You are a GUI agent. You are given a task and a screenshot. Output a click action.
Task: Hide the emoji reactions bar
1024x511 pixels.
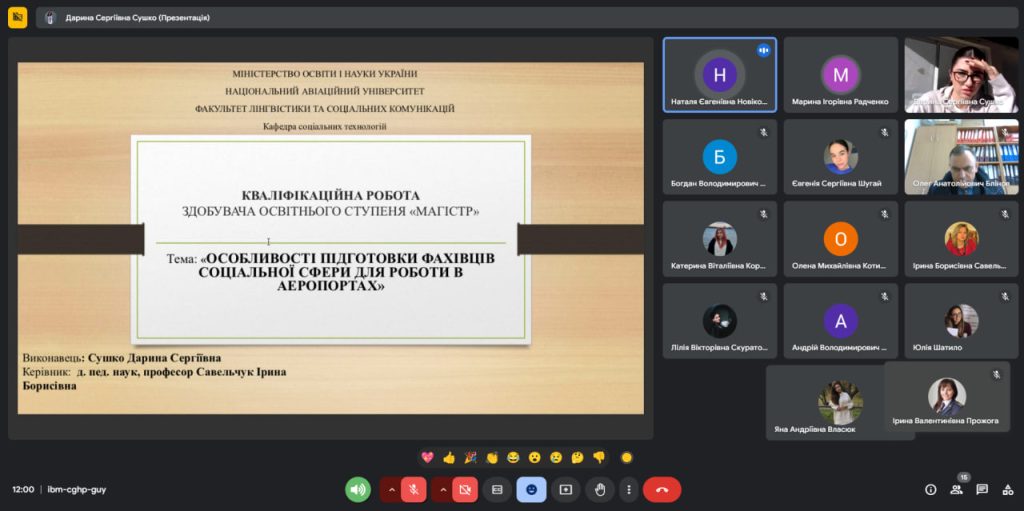point(531,489)
